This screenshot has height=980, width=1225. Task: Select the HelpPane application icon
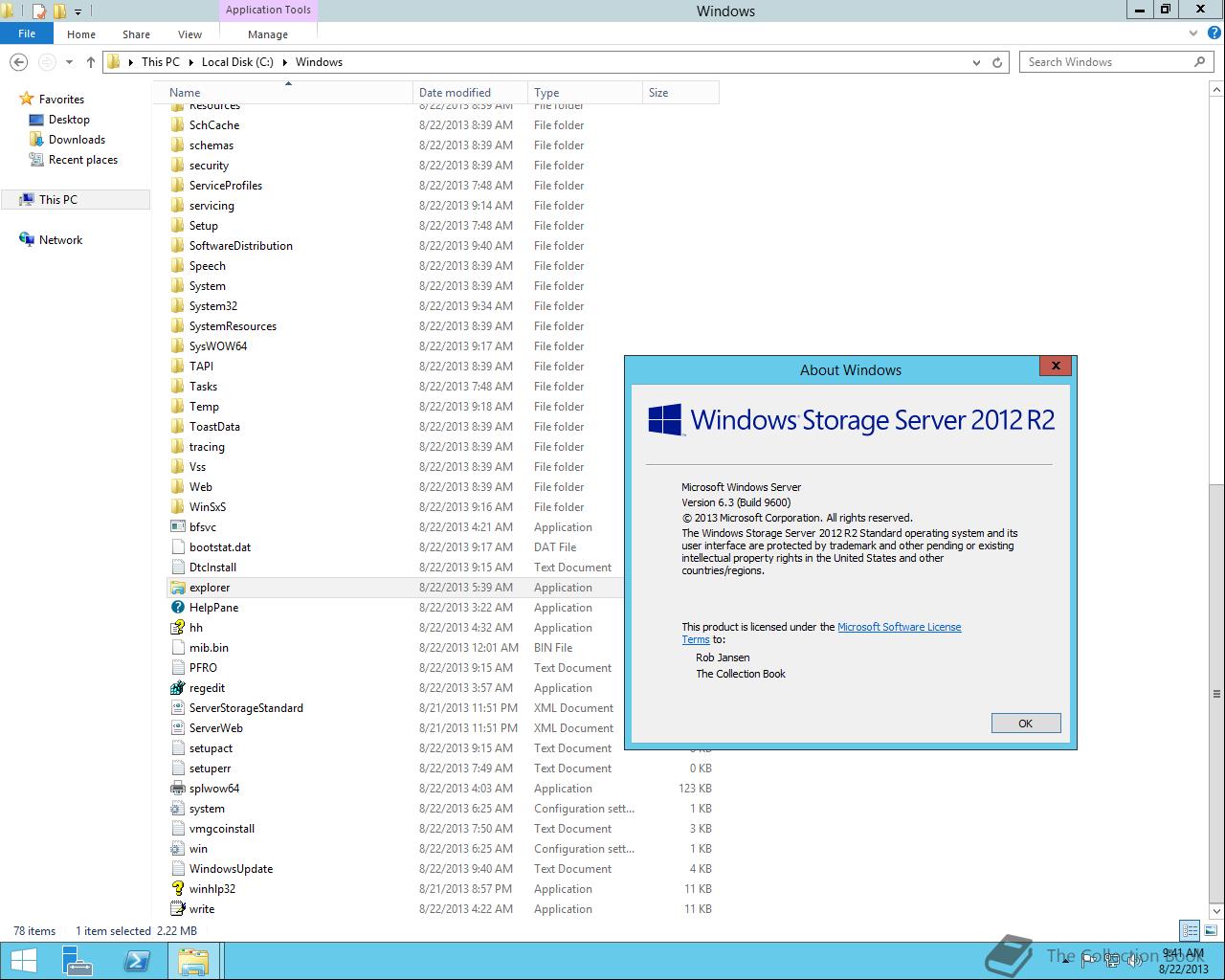[x=178, y=608]
